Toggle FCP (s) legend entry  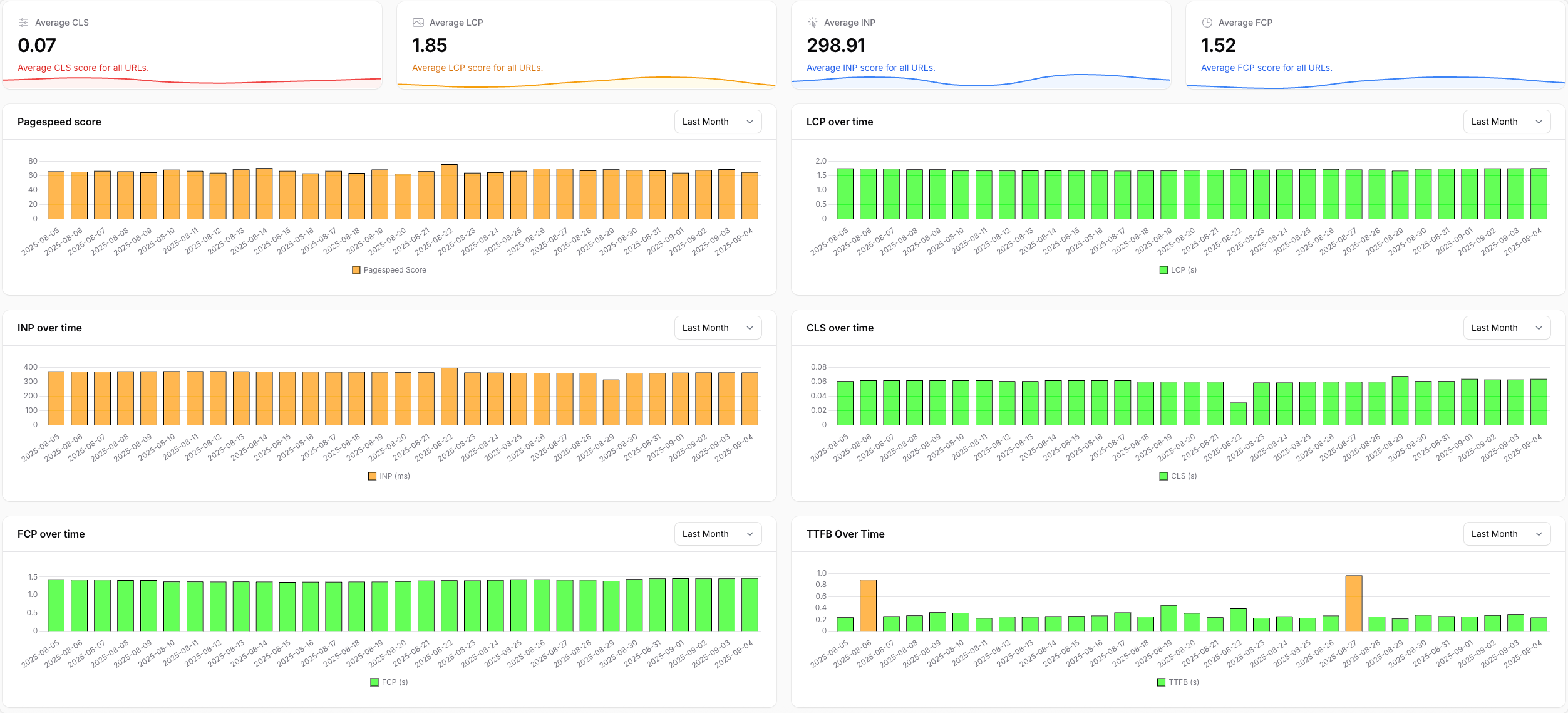click(389, 682)
